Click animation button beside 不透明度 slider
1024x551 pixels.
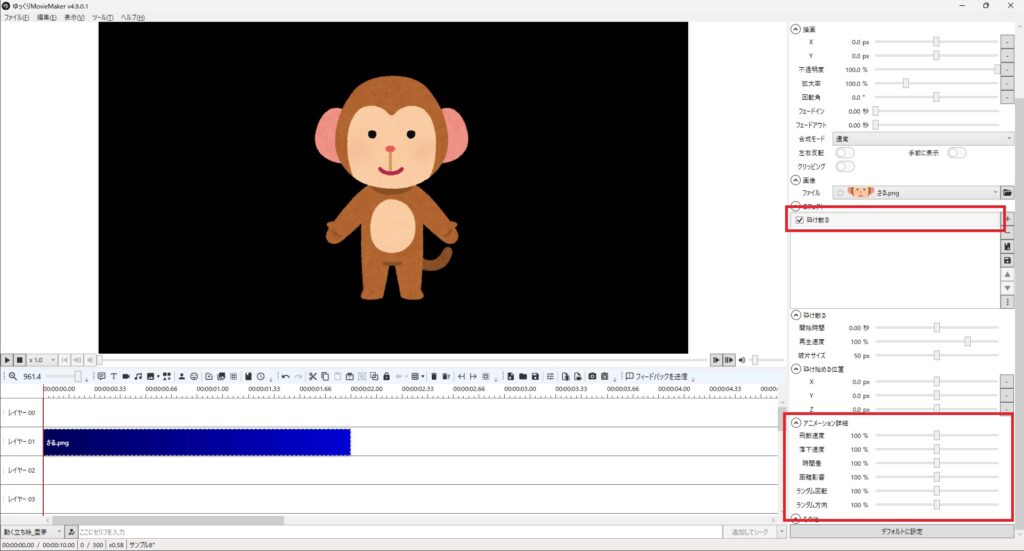coord(1007,69)
